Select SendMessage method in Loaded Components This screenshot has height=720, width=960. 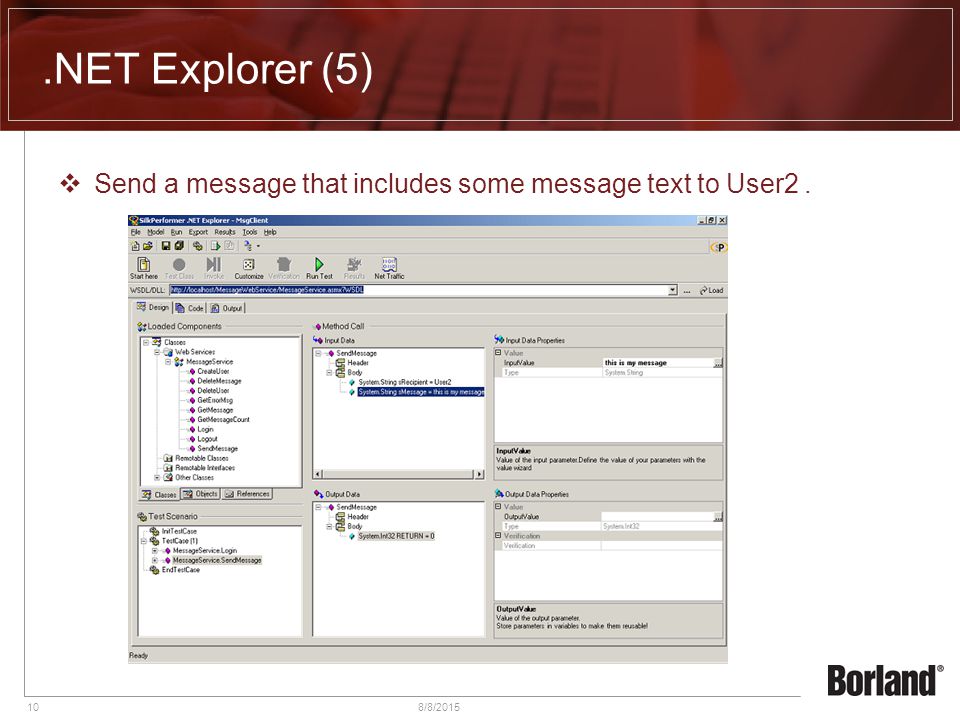(217, 449)
